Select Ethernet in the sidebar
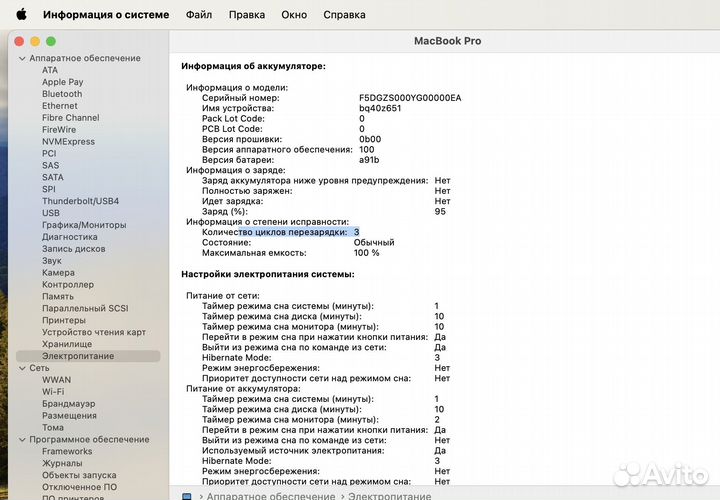Image resolution: width=720 pixels, height=500 pixels. 60,106
